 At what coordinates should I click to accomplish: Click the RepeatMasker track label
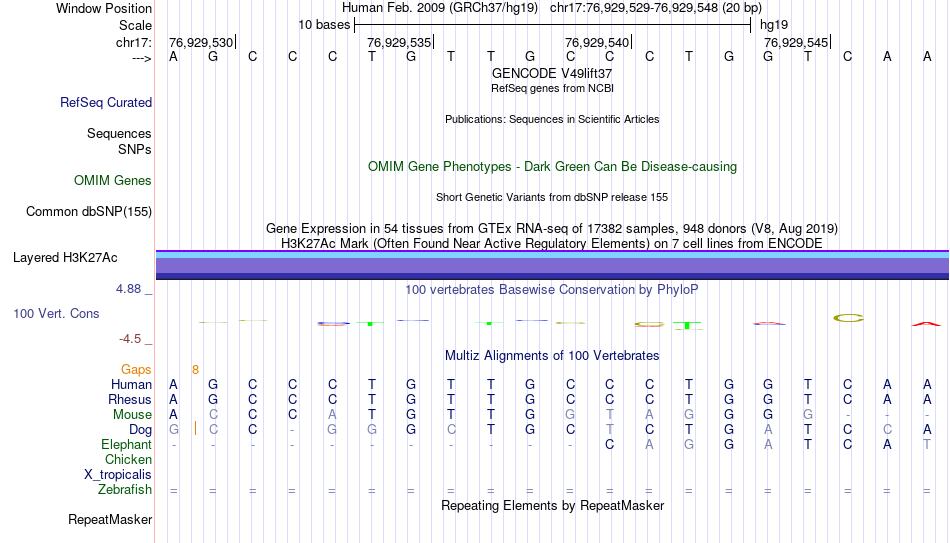(110, 519)
